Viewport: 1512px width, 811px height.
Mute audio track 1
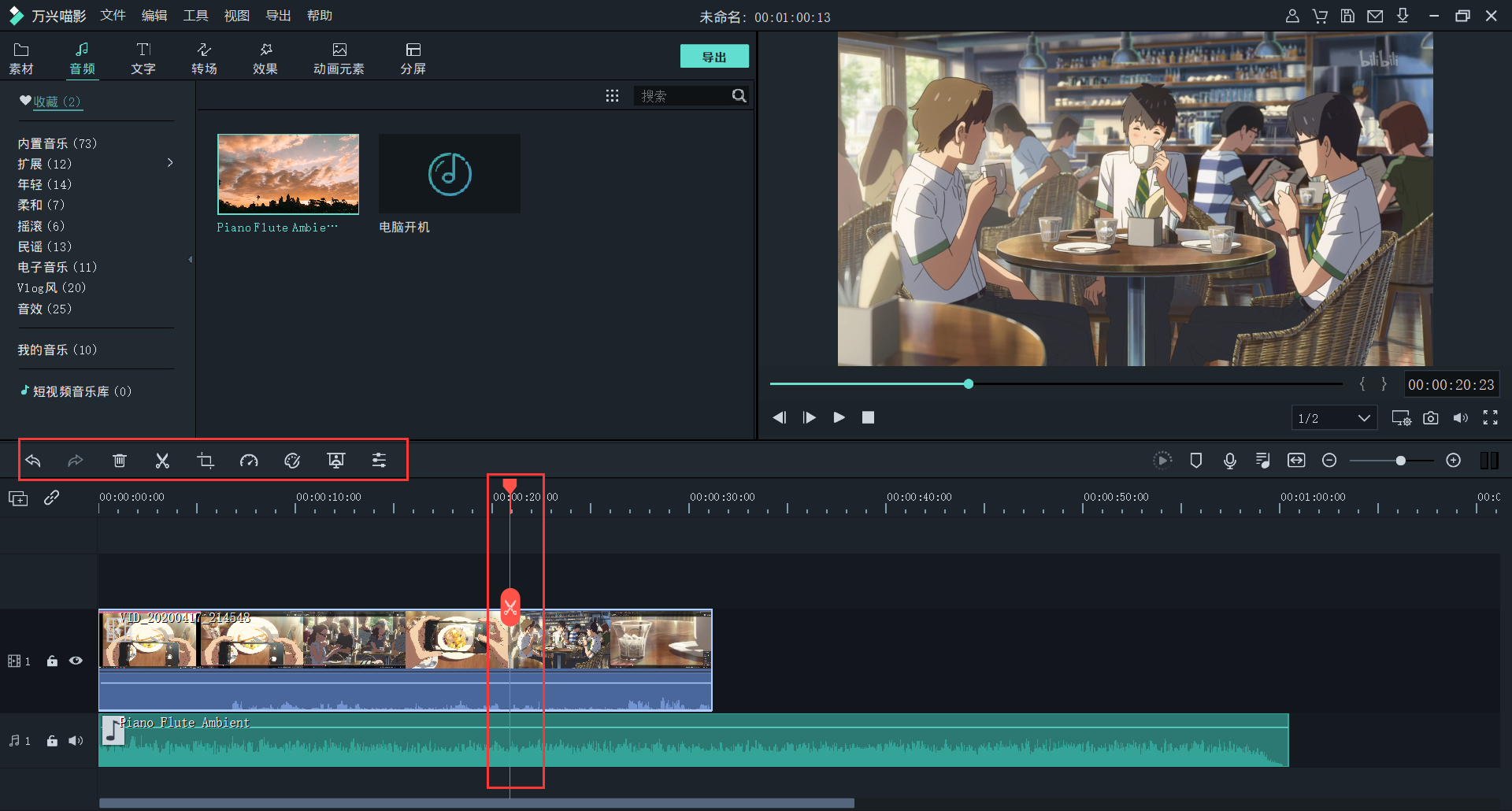coord(76,741)
